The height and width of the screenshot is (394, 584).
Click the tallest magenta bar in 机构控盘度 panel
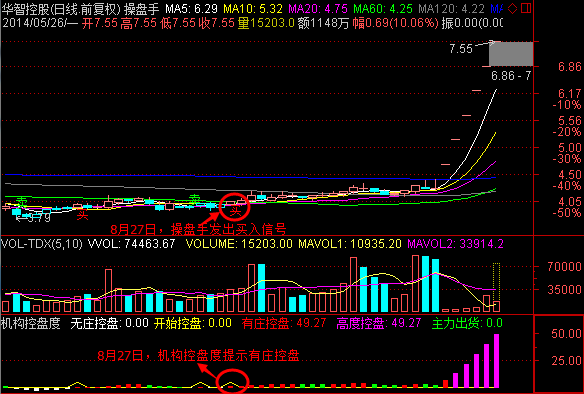496,361
